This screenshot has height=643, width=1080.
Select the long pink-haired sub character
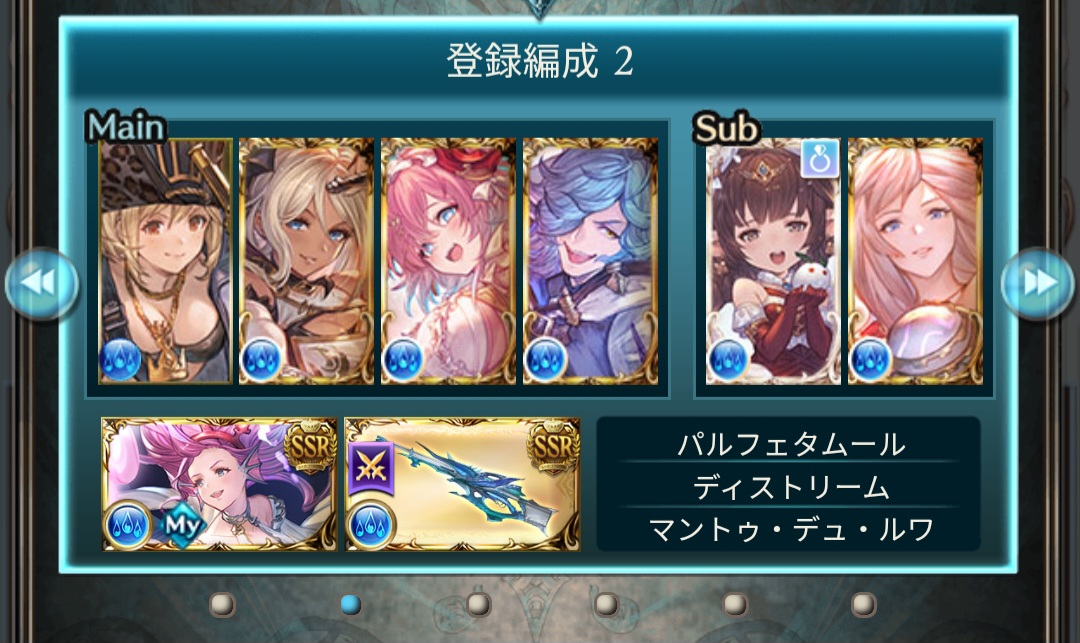point(915,260)
